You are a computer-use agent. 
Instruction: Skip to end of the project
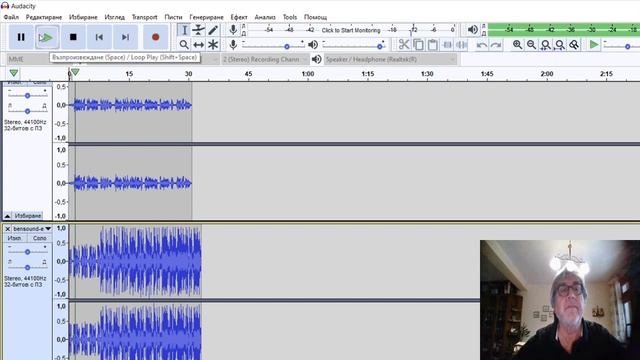[125, 37]
